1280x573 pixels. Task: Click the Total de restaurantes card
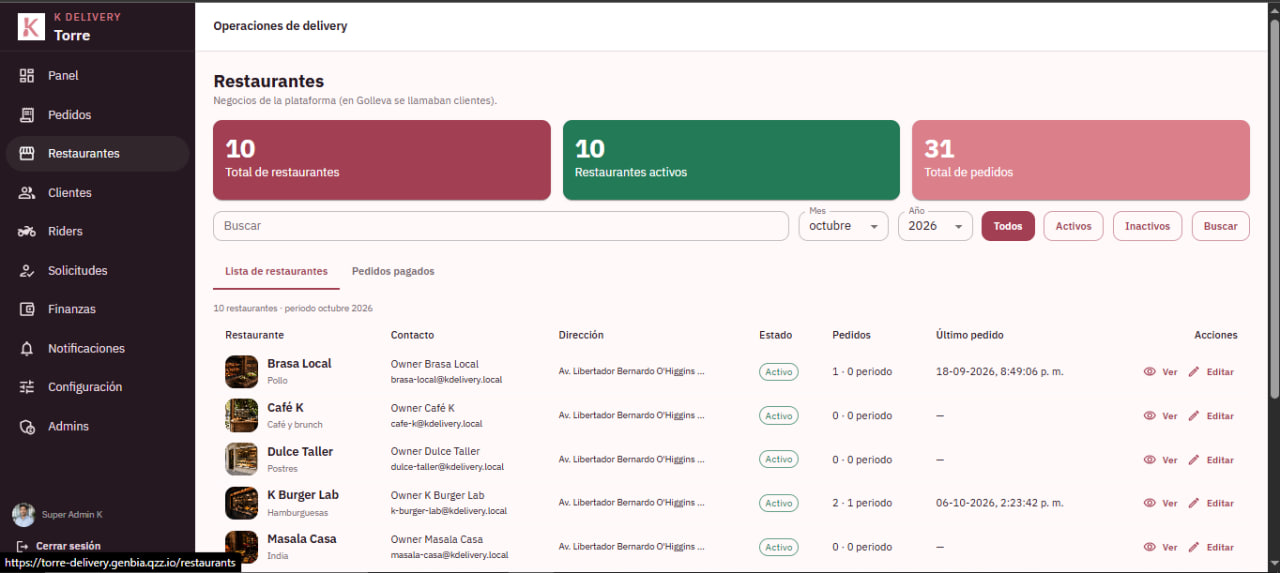(x=382, y=160)
